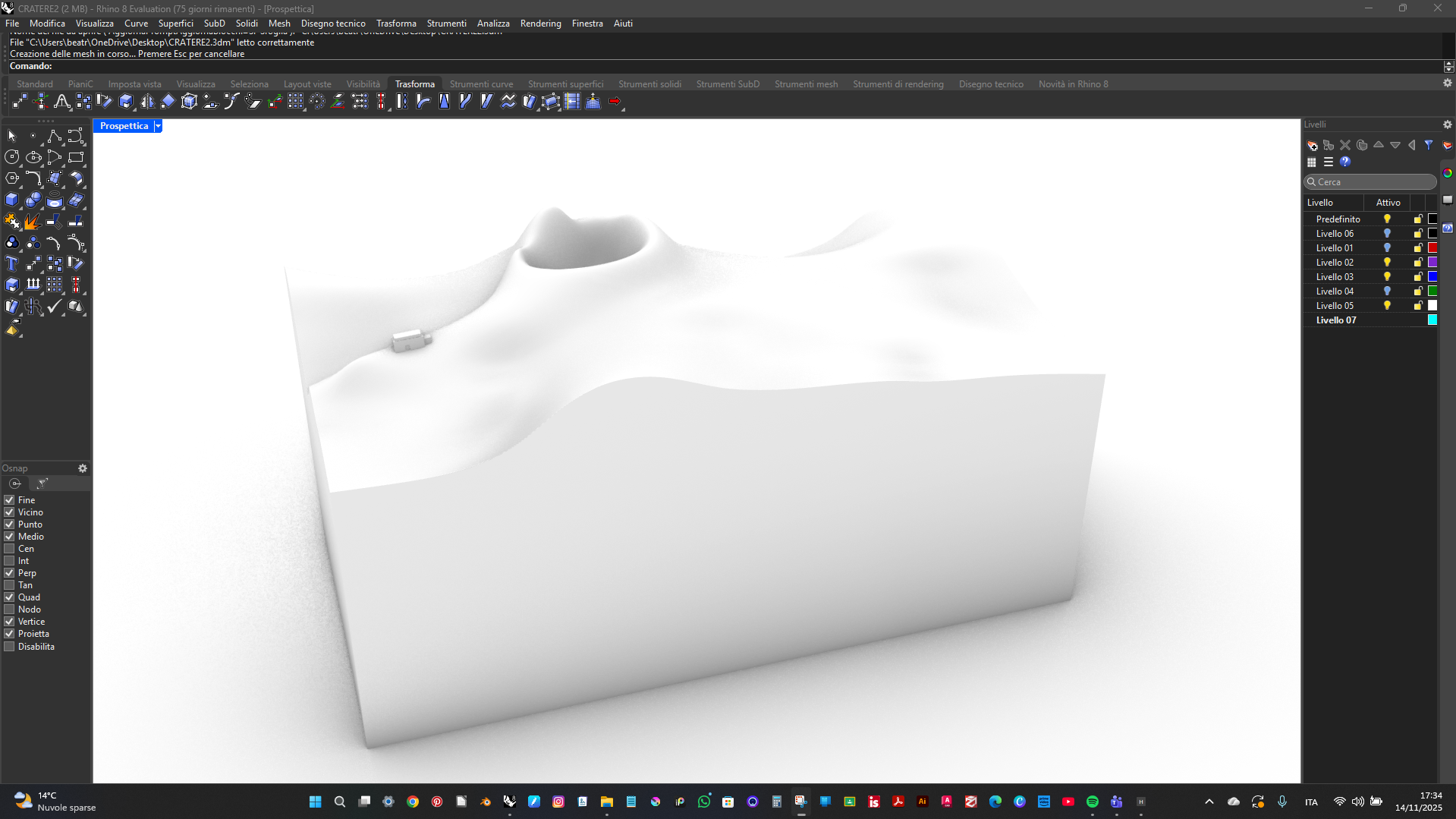The height and width of the screenshot is (819, 1456).
Task: Click the Spotify icon in the taskbar
Action: 1093,802
